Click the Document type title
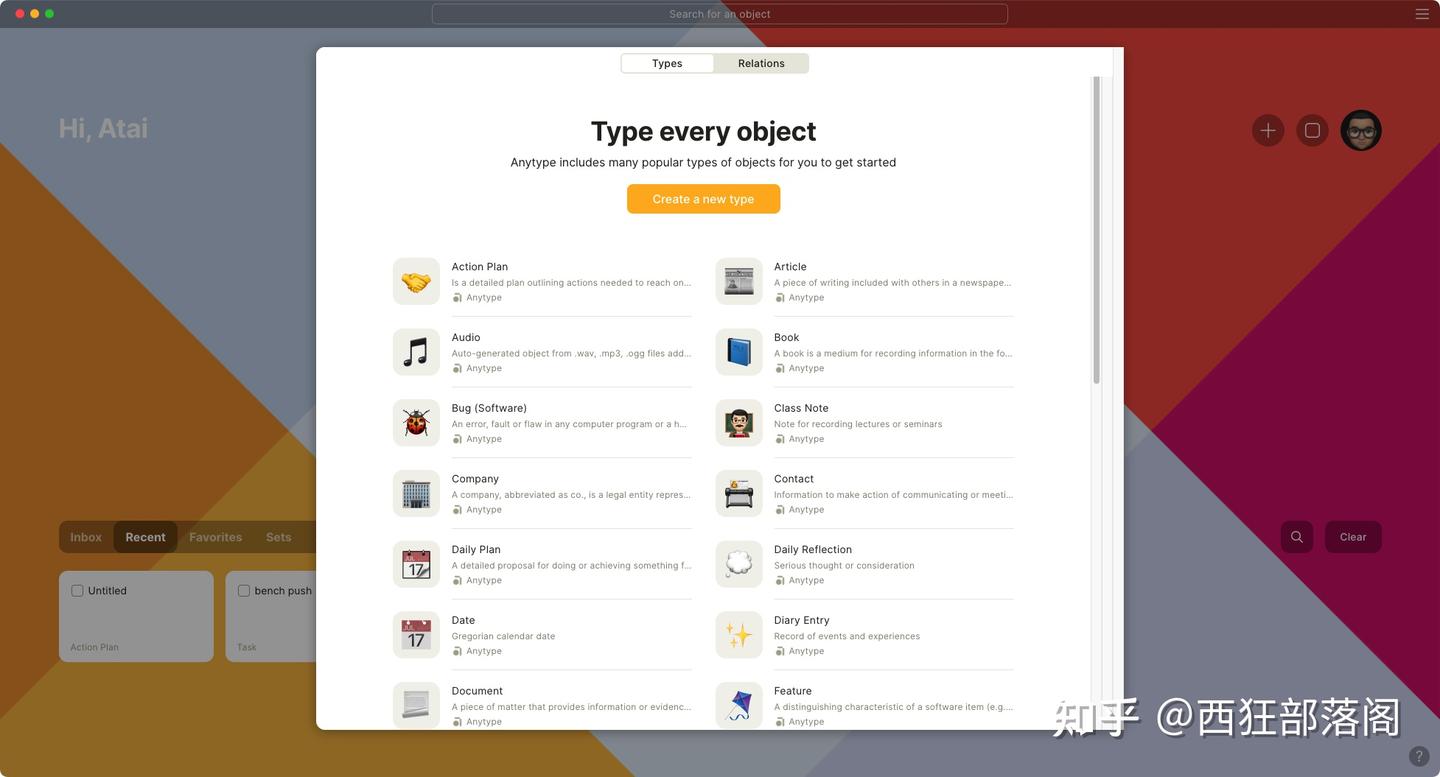 tap(477, 691)
